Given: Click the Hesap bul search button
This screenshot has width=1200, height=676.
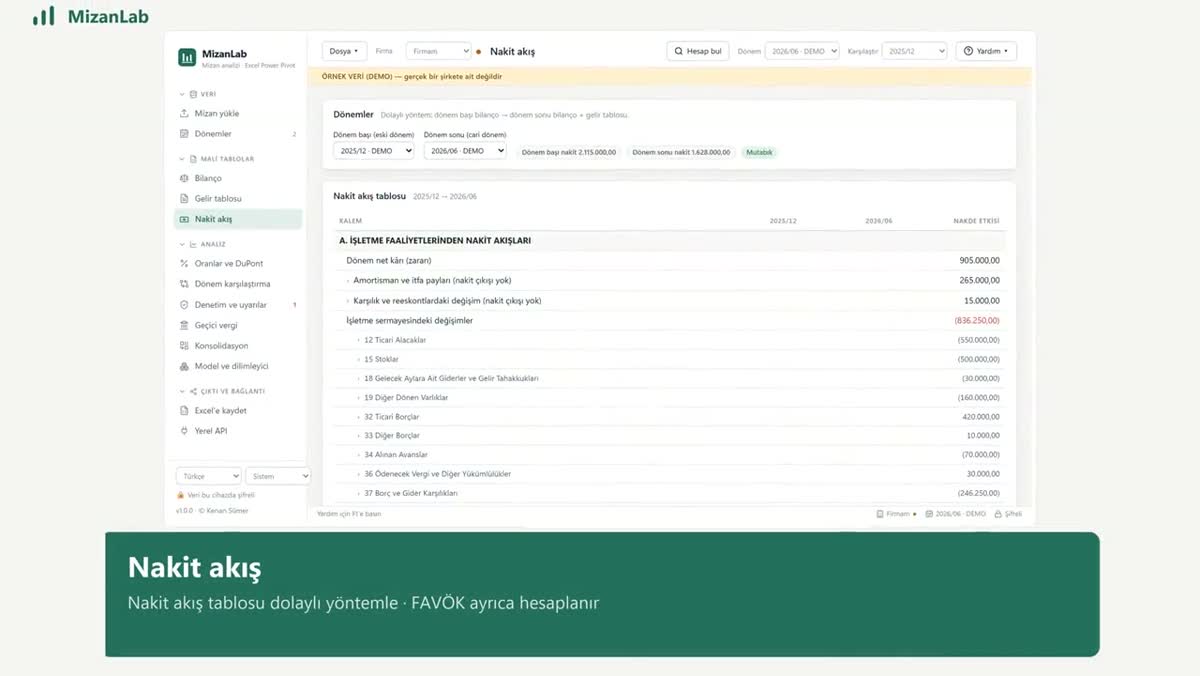Looking at the screenshot, I should pyautogui.click(x=698, y=51).
